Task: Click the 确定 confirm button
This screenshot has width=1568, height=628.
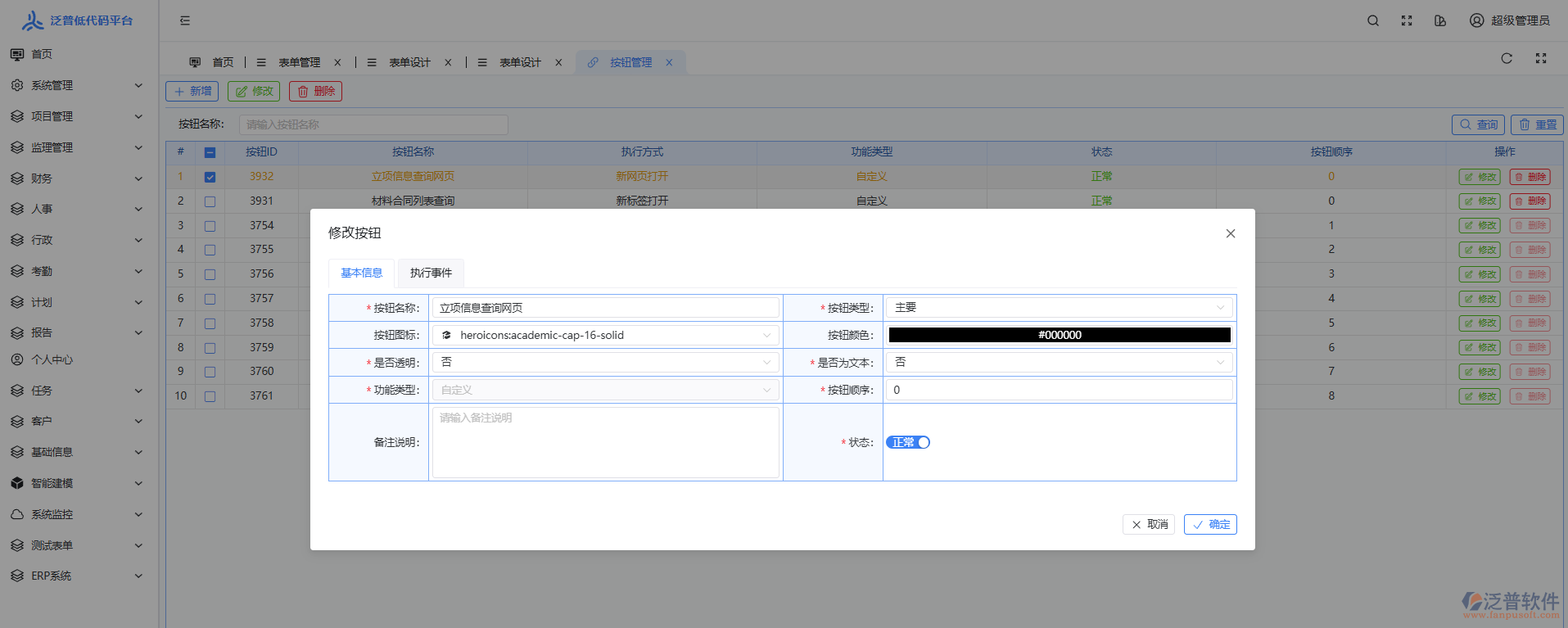Action: [x=1209, y=524]
